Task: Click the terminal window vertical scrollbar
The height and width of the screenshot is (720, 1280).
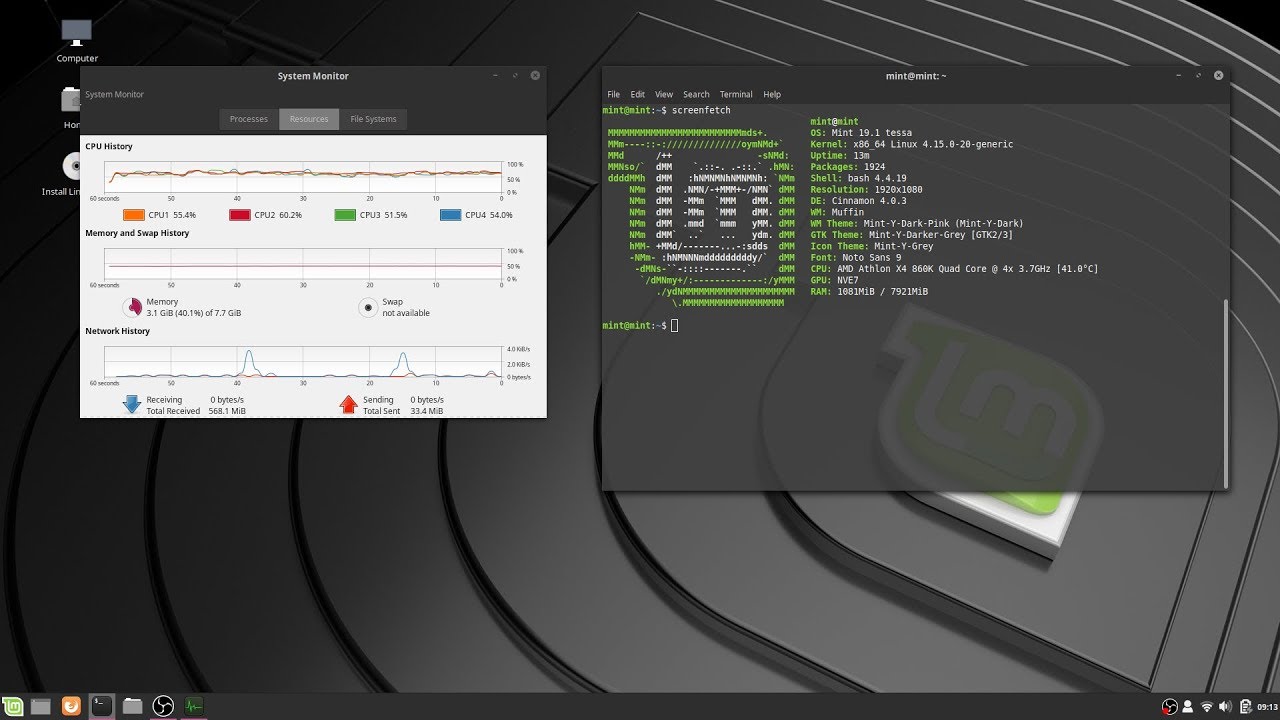Action: pos(1226,393)
